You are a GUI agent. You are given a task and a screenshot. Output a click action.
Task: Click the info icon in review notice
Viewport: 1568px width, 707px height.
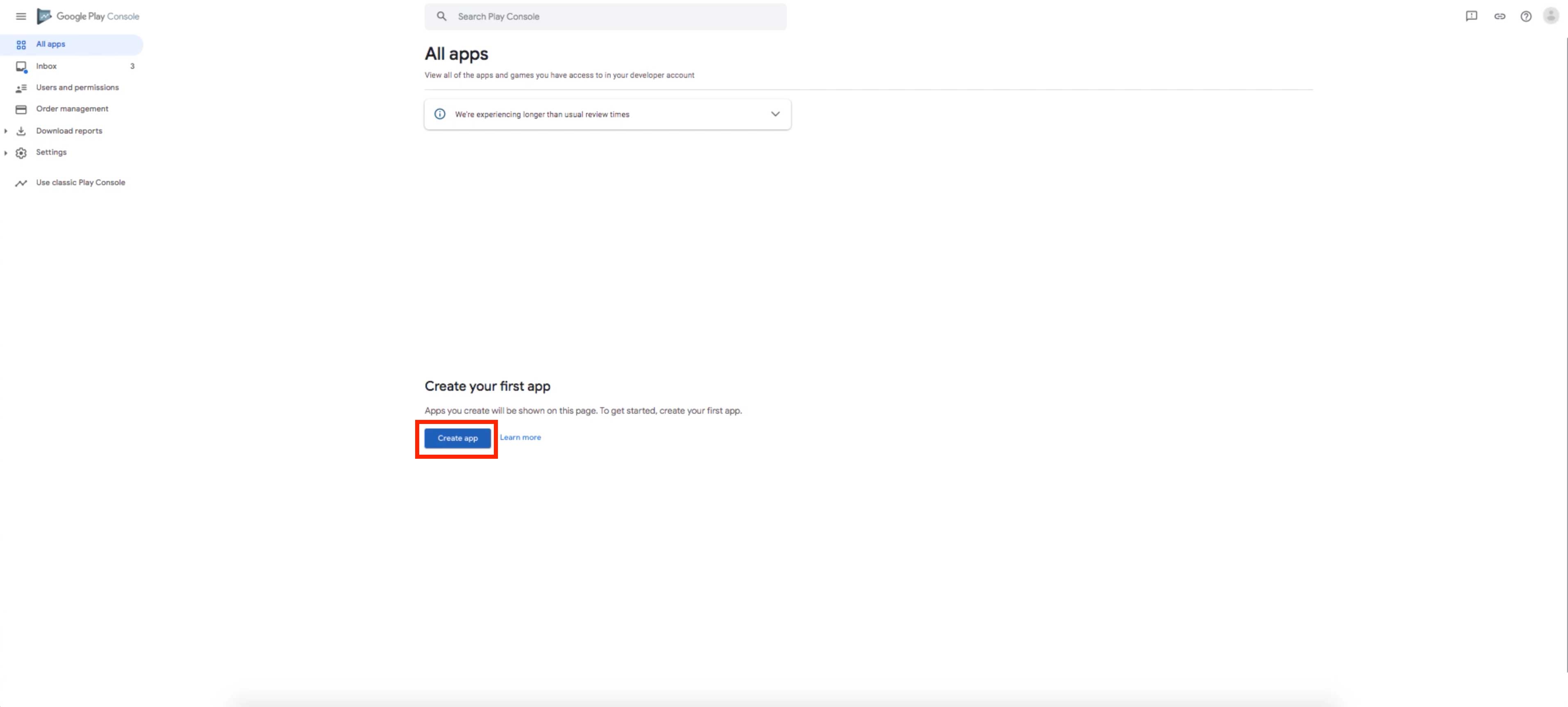click(439, 114)
